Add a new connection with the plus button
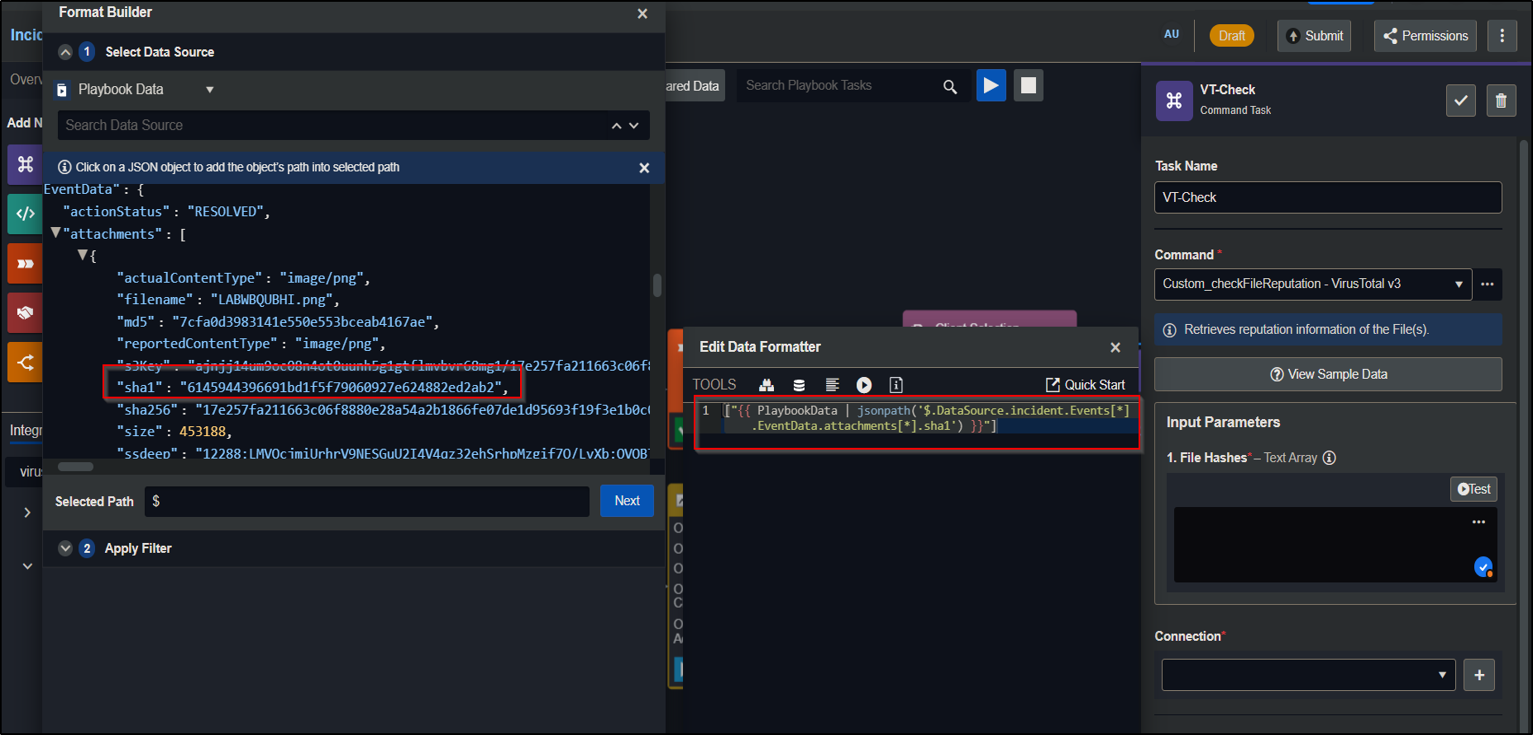This screenshot has width=1533, height=735. (1479, 675)
